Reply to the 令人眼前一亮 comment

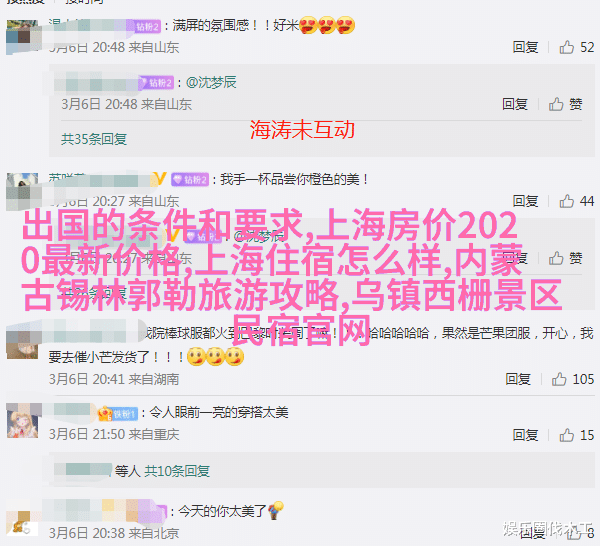click(525, 435)
